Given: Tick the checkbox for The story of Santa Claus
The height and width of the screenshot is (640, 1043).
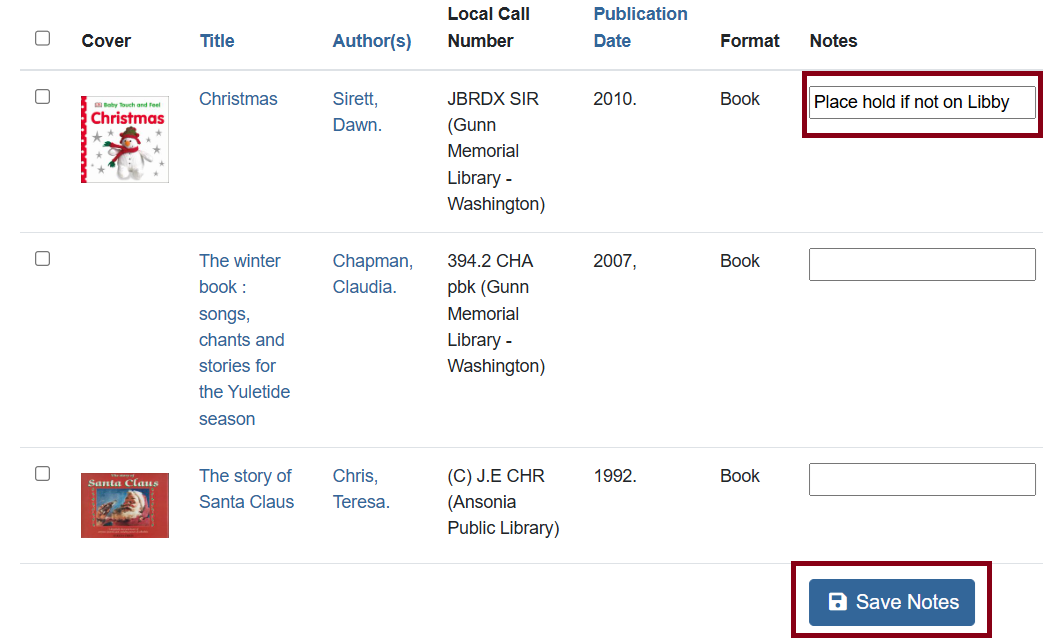Looking at the screenshot, I should [x=42, y=474].
